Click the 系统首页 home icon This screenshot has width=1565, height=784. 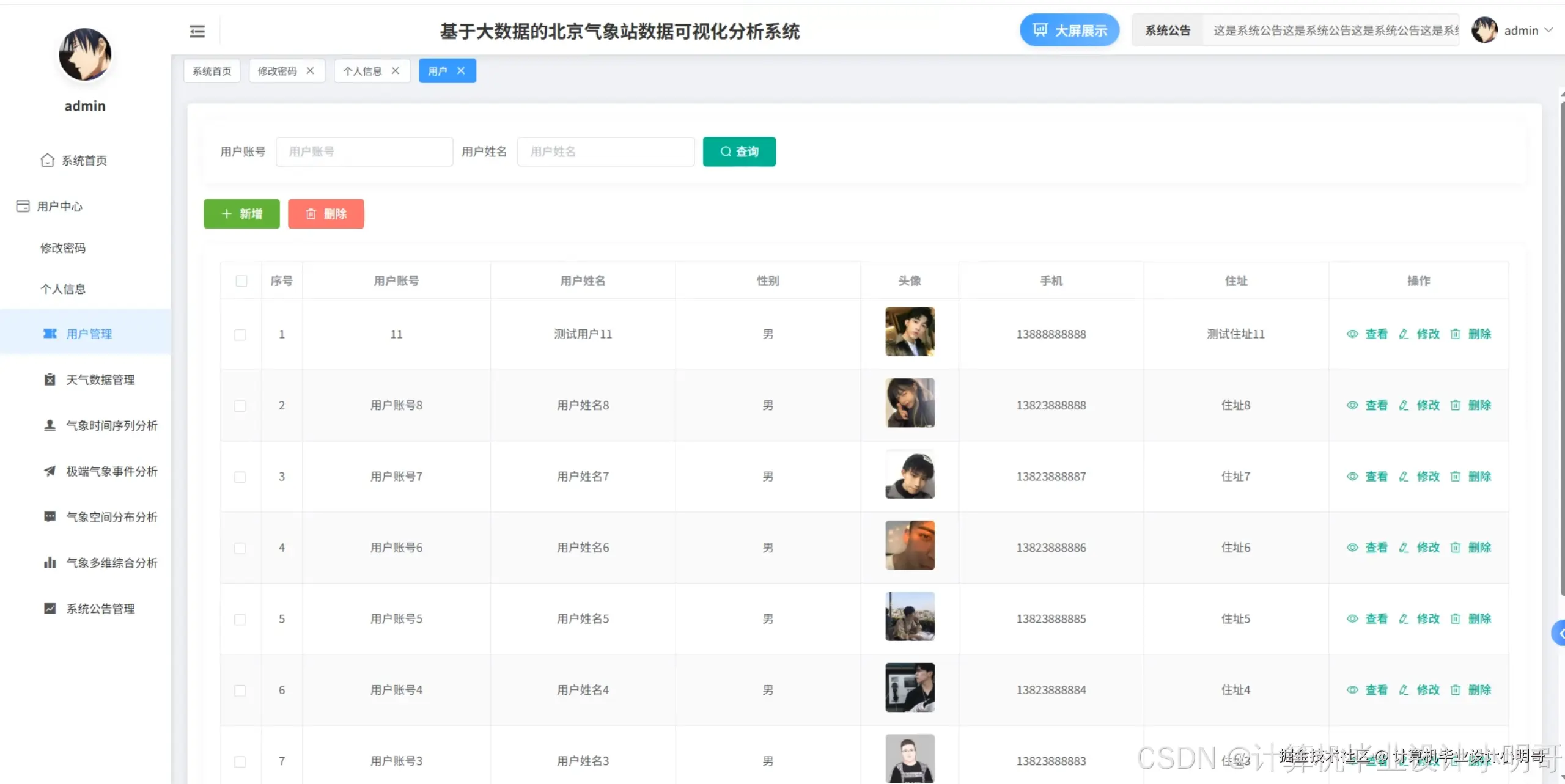(x=48, y=160)
